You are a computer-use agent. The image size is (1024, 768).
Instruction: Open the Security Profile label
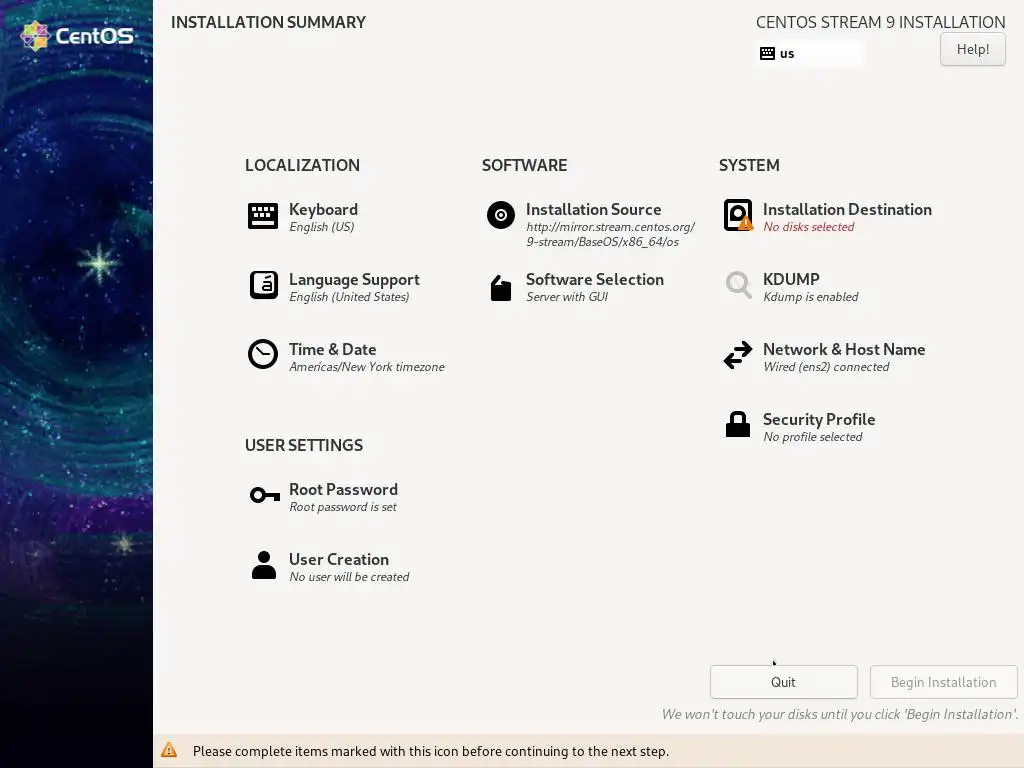[819, 419]
